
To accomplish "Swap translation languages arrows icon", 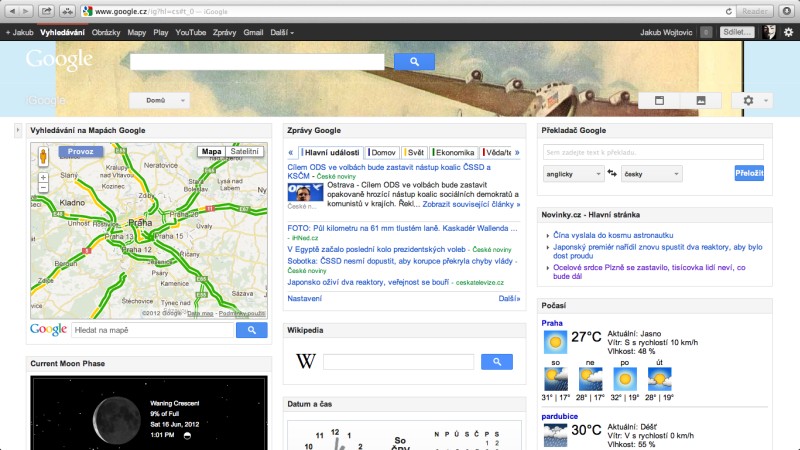I will (x=612, y=173).
